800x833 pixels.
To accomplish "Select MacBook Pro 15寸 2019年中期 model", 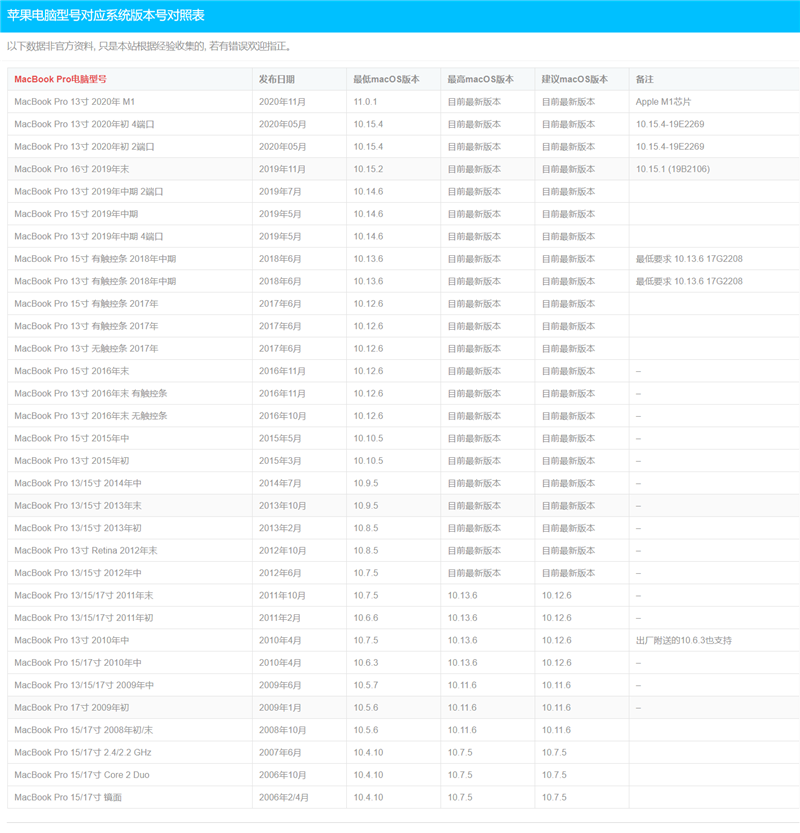I will point(76,214).
